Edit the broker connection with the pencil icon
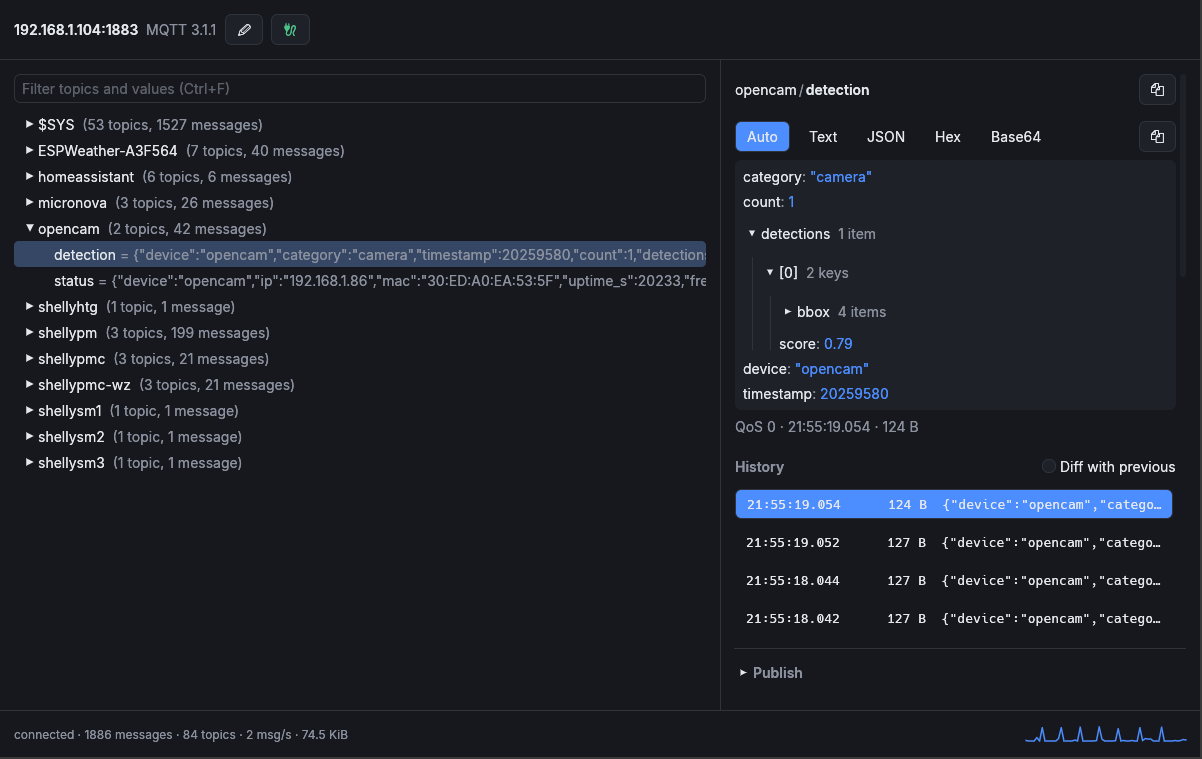This screenshot has width=1202, height=759. pos(244,30)
